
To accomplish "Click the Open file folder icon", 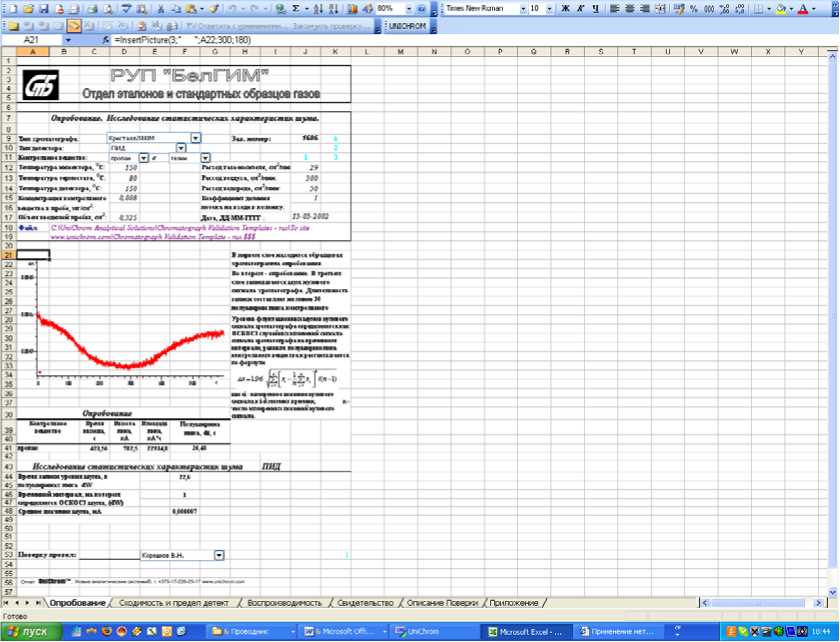I will coord(29,9).
